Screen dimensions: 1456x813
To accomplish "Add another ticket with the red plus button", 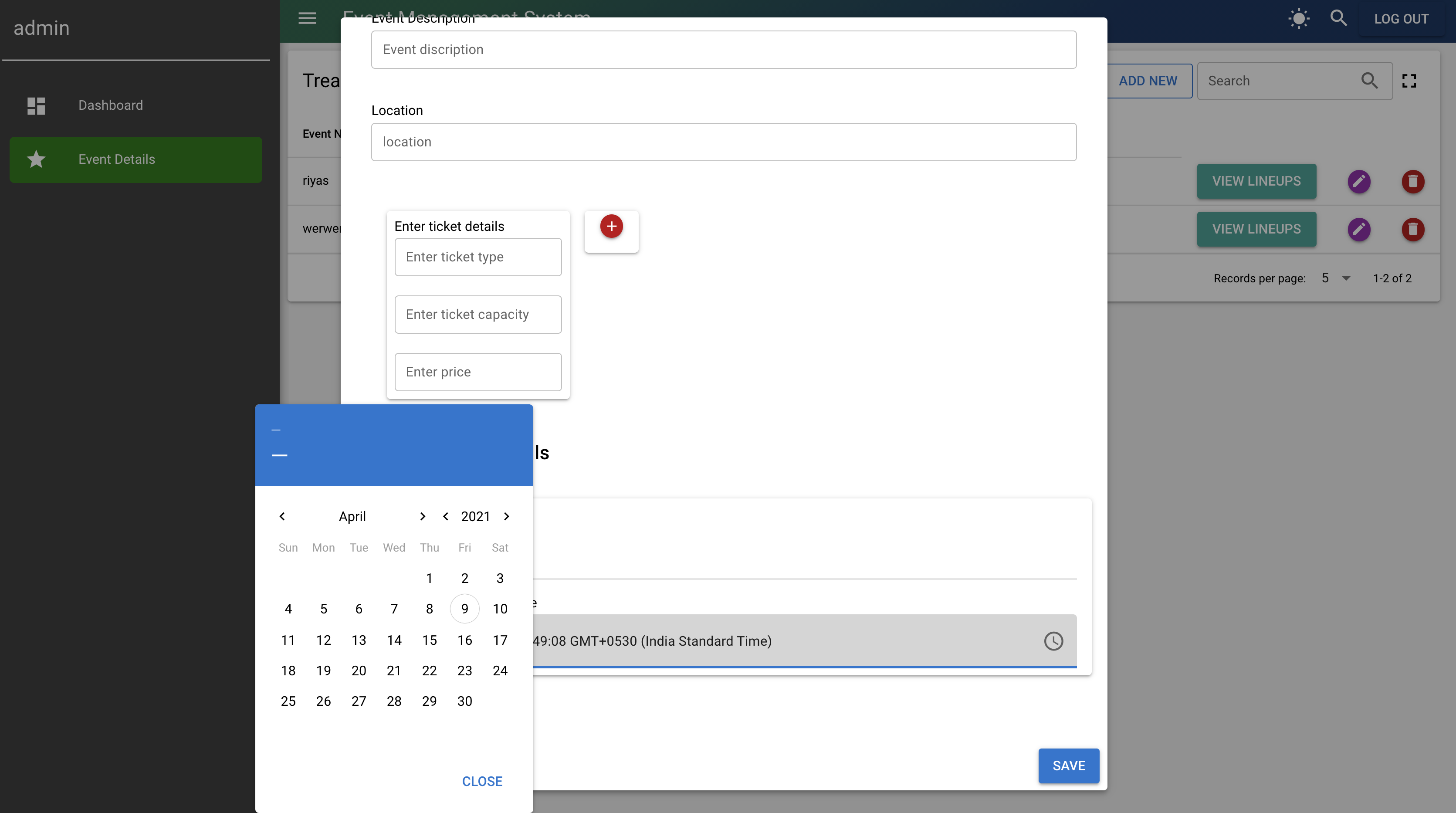I will coord(611,226).
